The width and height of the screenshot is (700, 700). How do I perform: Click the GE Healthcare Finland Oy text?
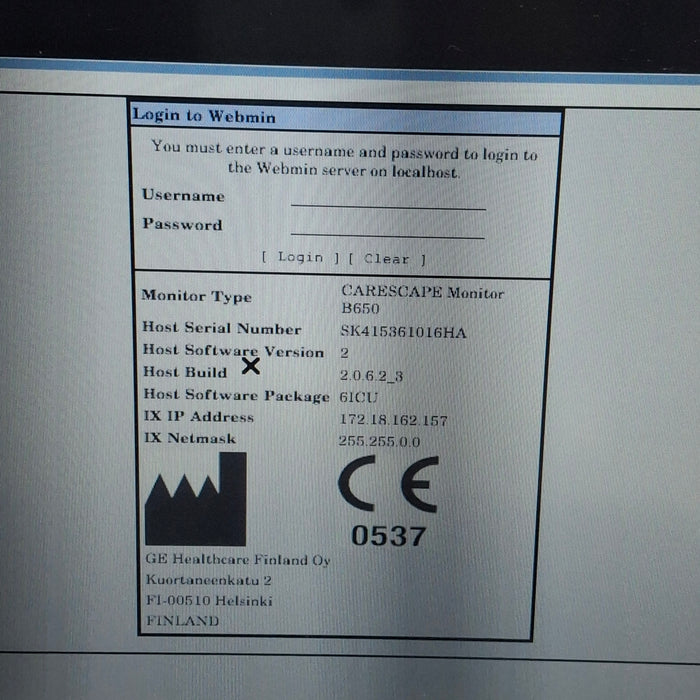click(237, 560)
